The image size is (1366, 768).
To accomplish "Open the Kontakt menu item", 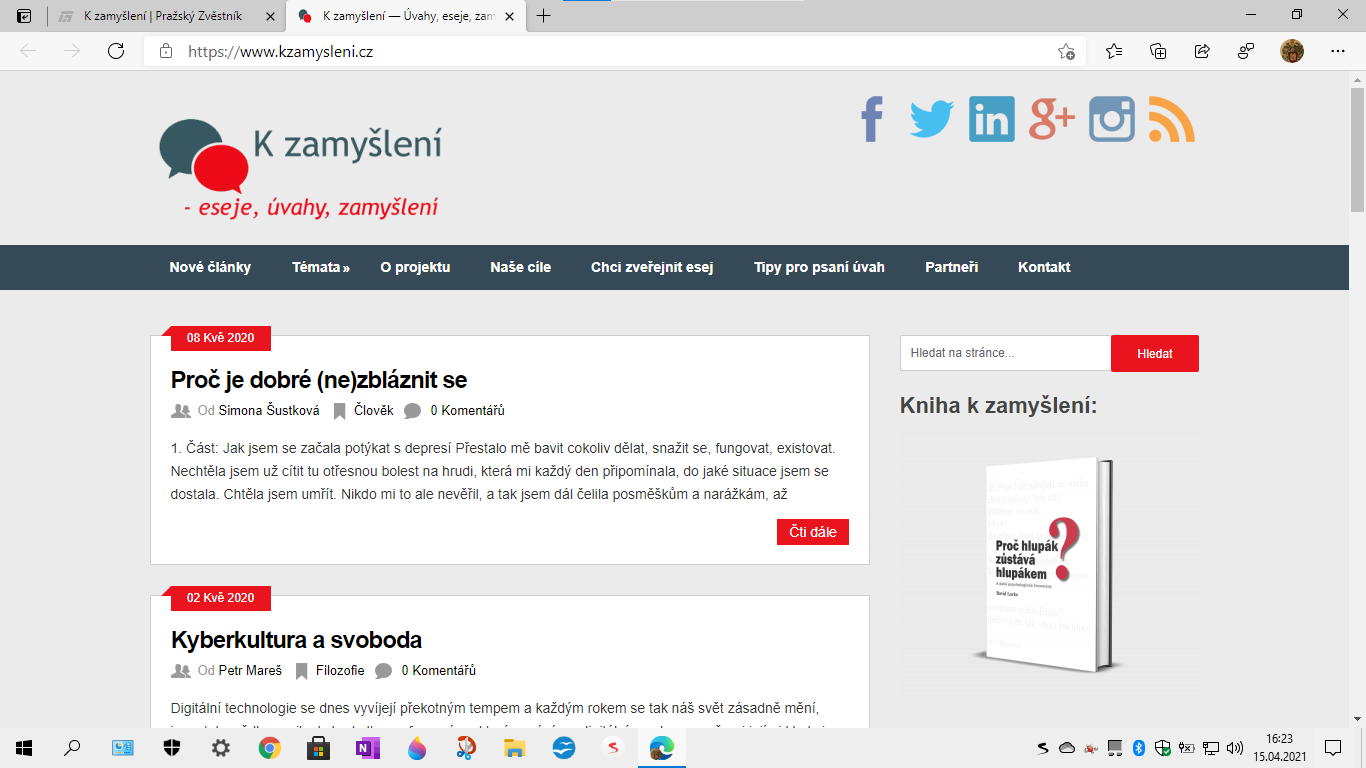I will click(1043, 267).
